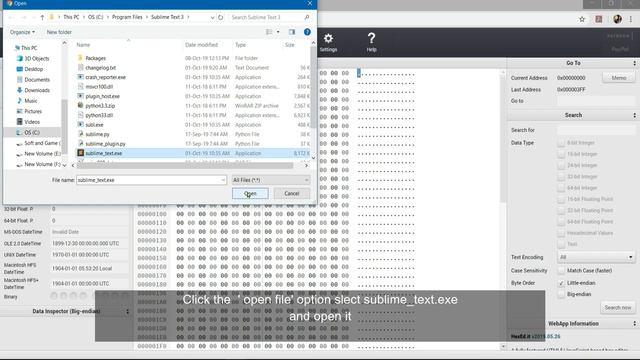This screenshot has height=360, width=640.
Task: Select Big-endian byte order
Action: (561, 294)
